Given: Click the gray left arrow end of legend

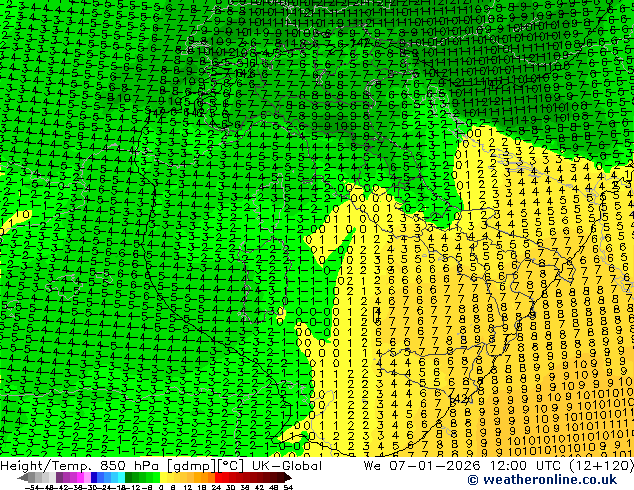Looking at the screenshot, I should coord(23,477).
